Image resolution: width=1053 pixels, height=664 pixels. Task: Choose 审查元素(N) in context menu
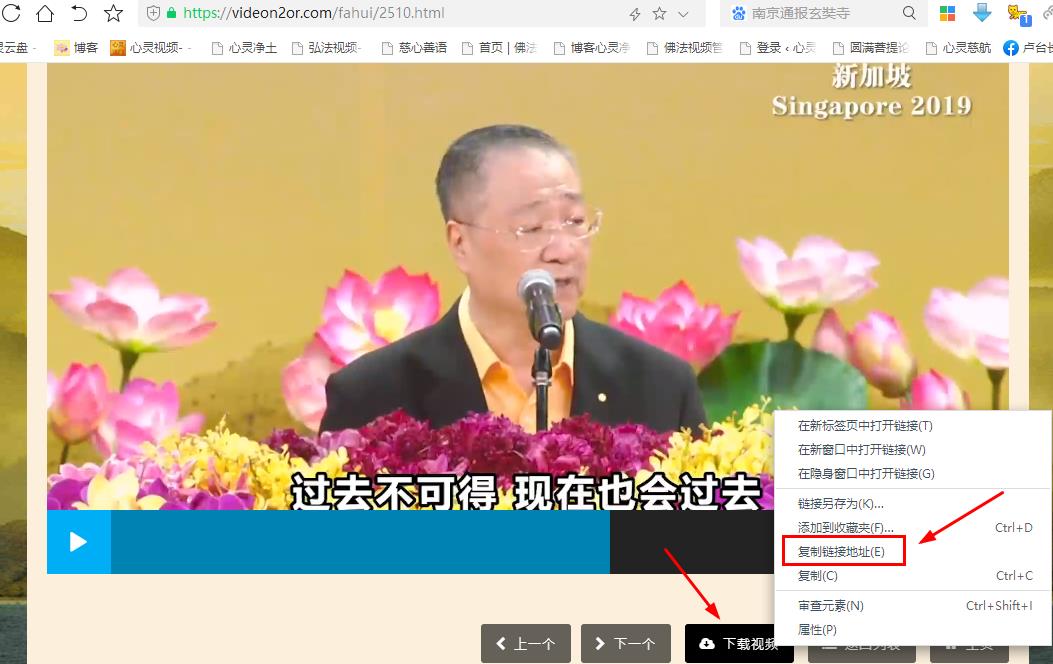click(913, 606)
